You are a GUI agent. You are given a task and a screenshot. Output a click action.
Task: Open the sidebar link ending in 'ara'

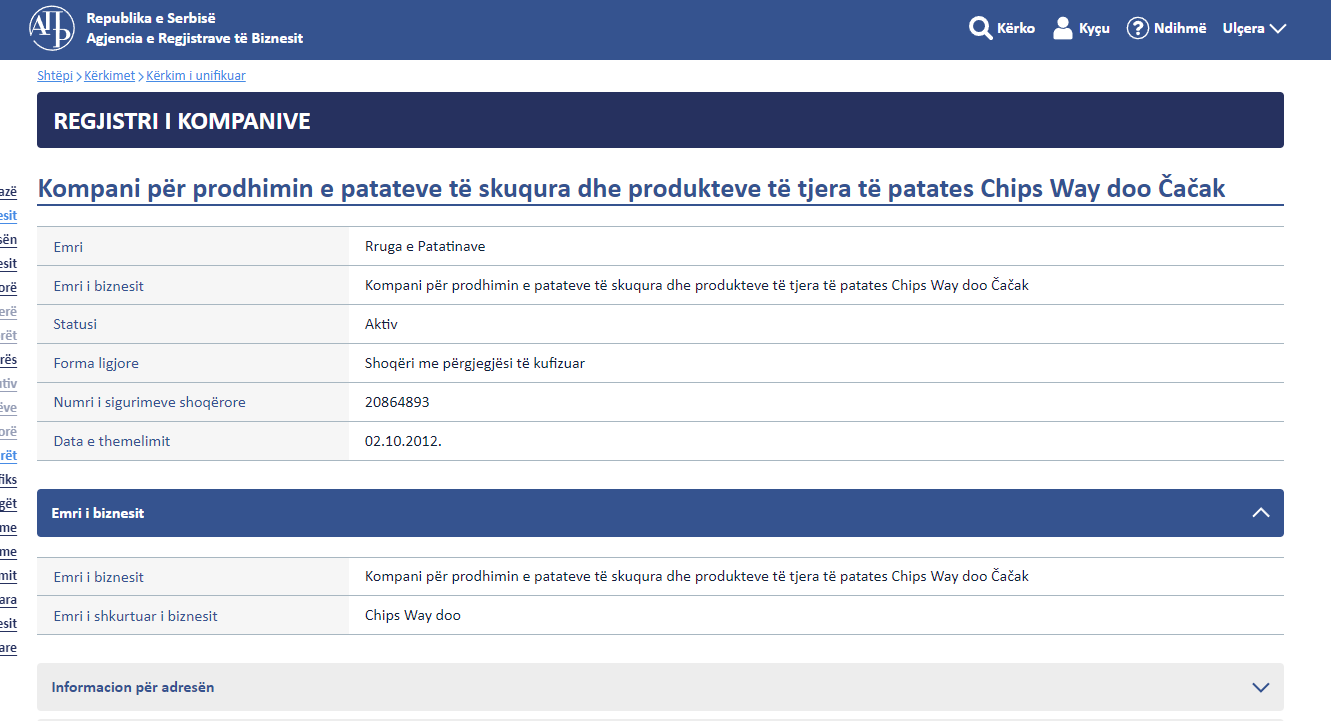[x=8, y=600]
